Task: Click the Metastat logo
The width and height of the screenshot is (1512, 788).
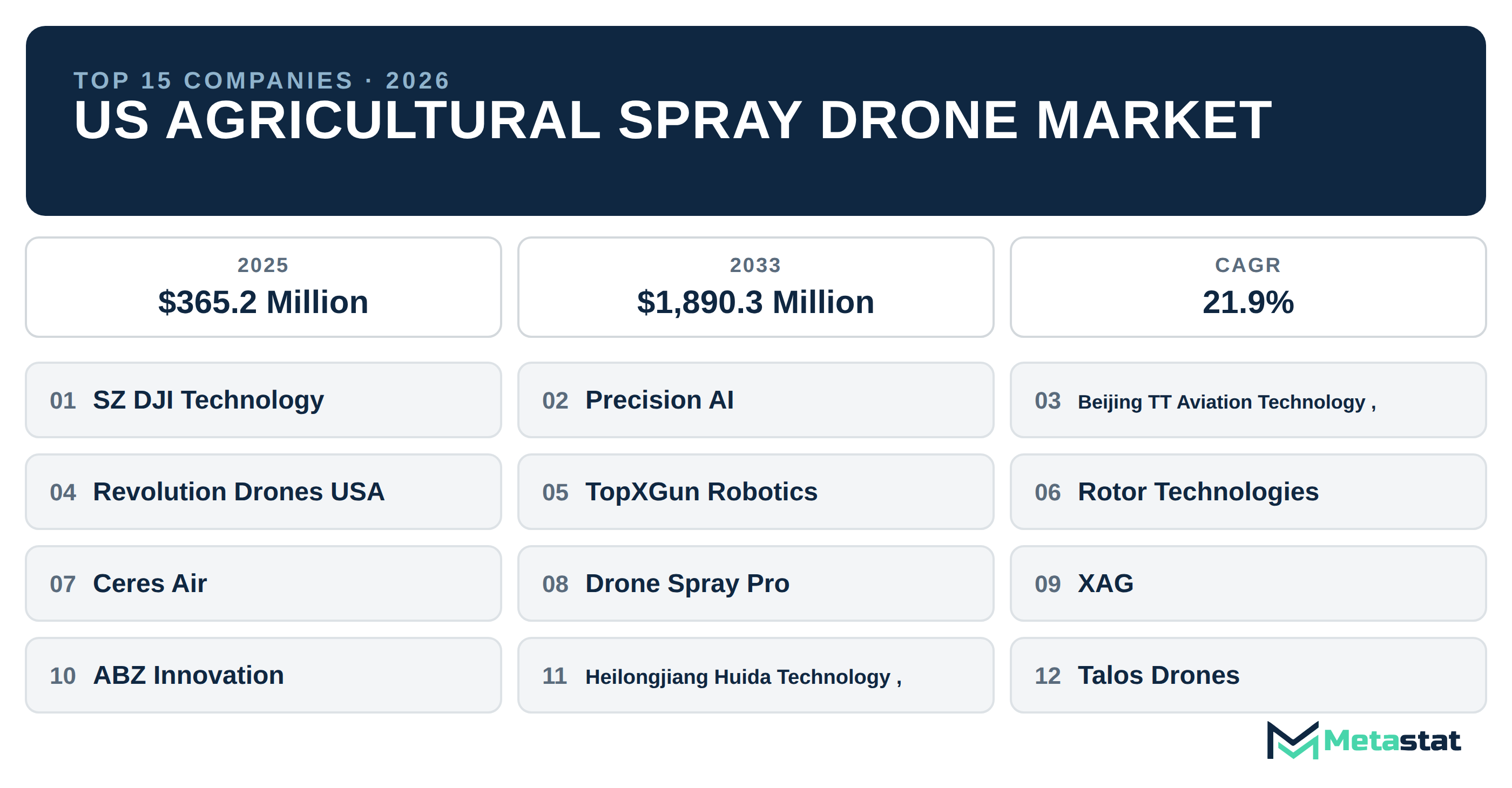Action: [1363, 740]
